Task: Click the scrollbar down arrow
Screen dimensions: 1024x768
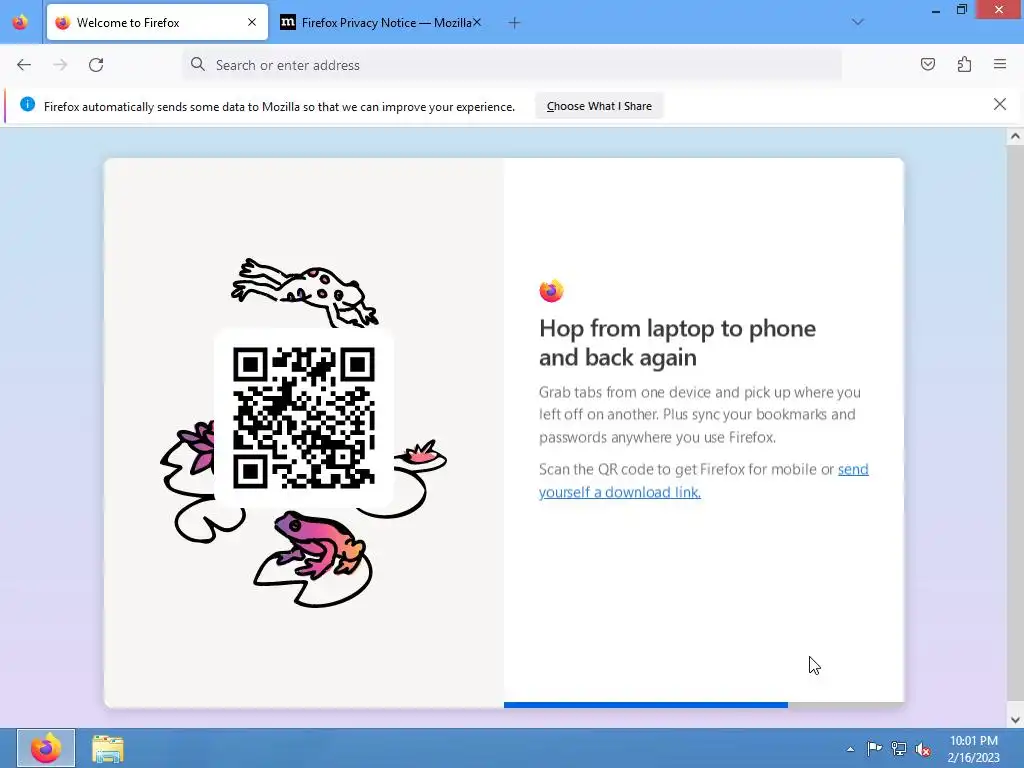Action: coord(1015,720)
